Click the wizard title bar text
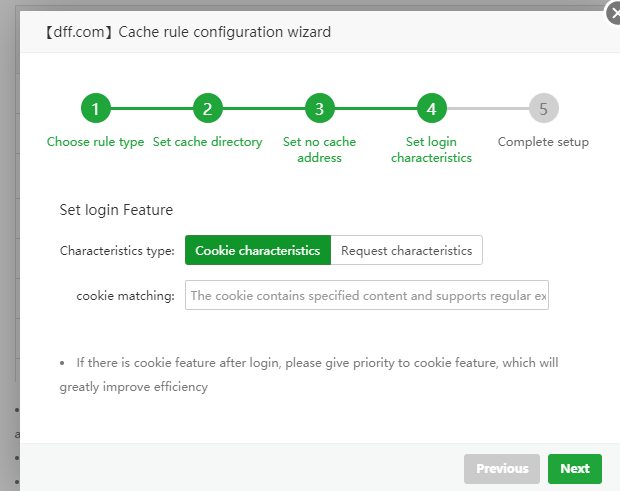 pos(187,32)
